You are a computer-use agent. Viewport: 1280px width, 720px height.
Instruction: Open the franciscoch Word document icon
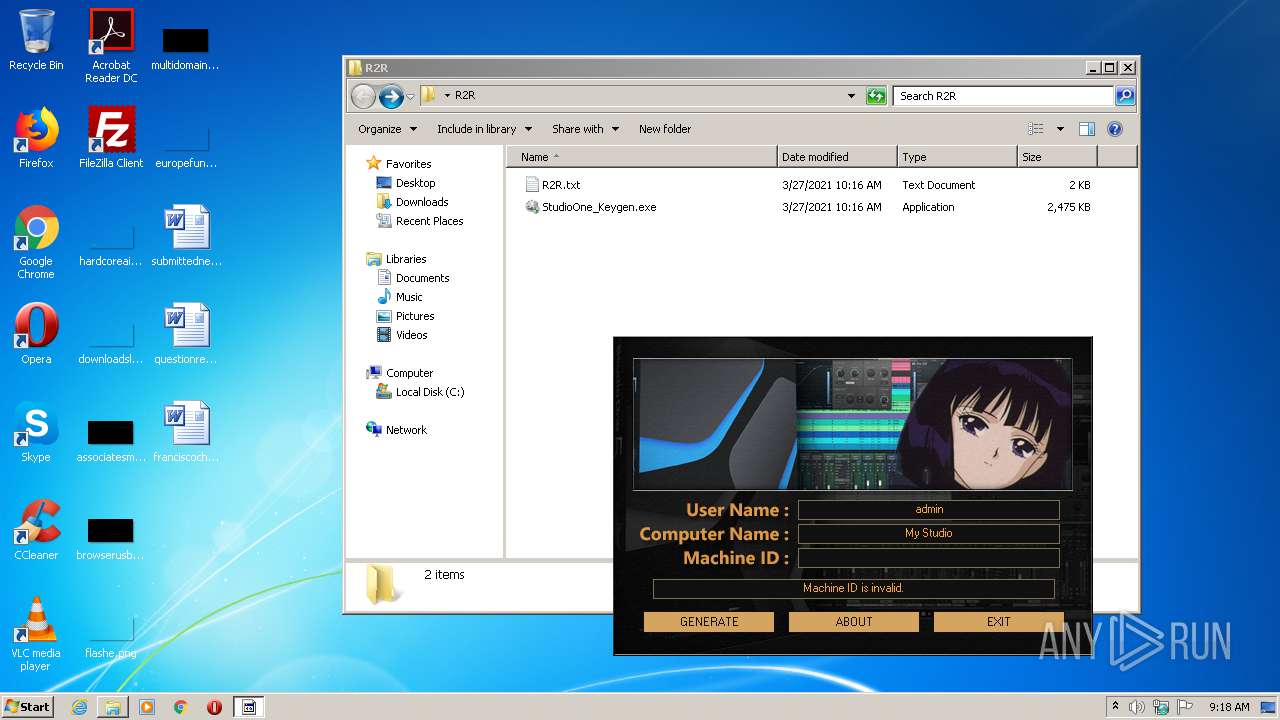186,432
